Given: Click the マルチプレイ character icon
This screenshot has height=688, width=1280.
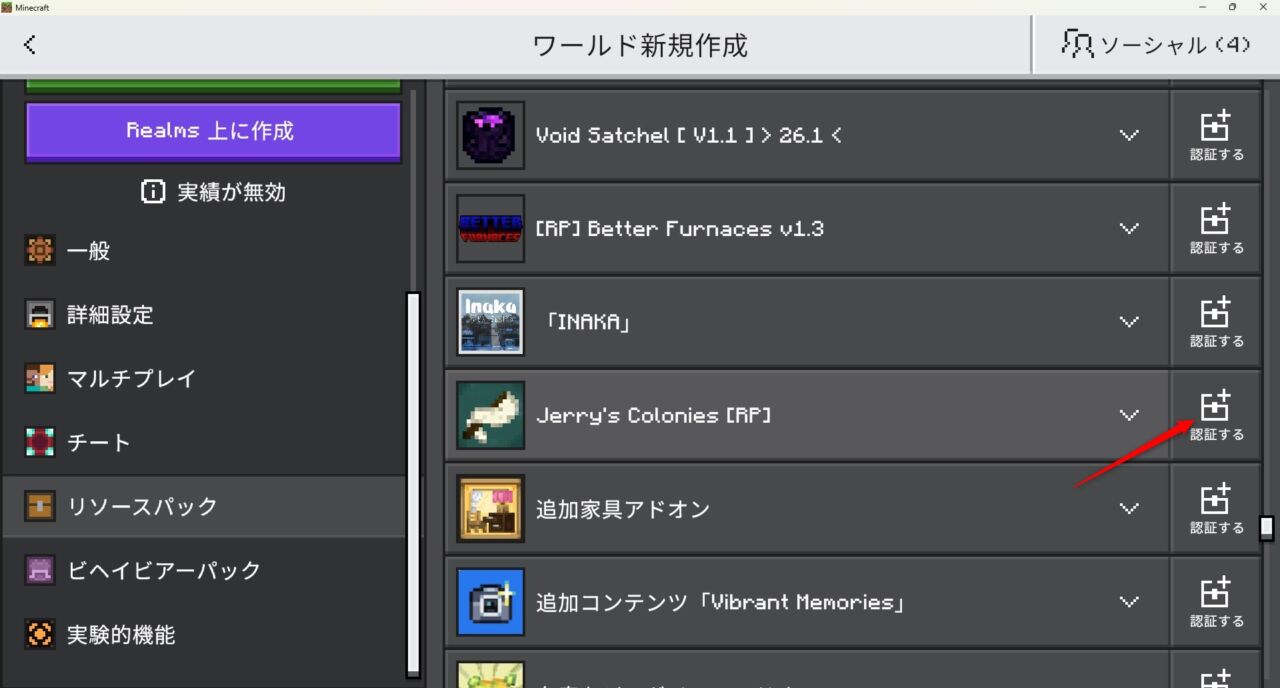Looking at the screenshot, I should 40,379.
